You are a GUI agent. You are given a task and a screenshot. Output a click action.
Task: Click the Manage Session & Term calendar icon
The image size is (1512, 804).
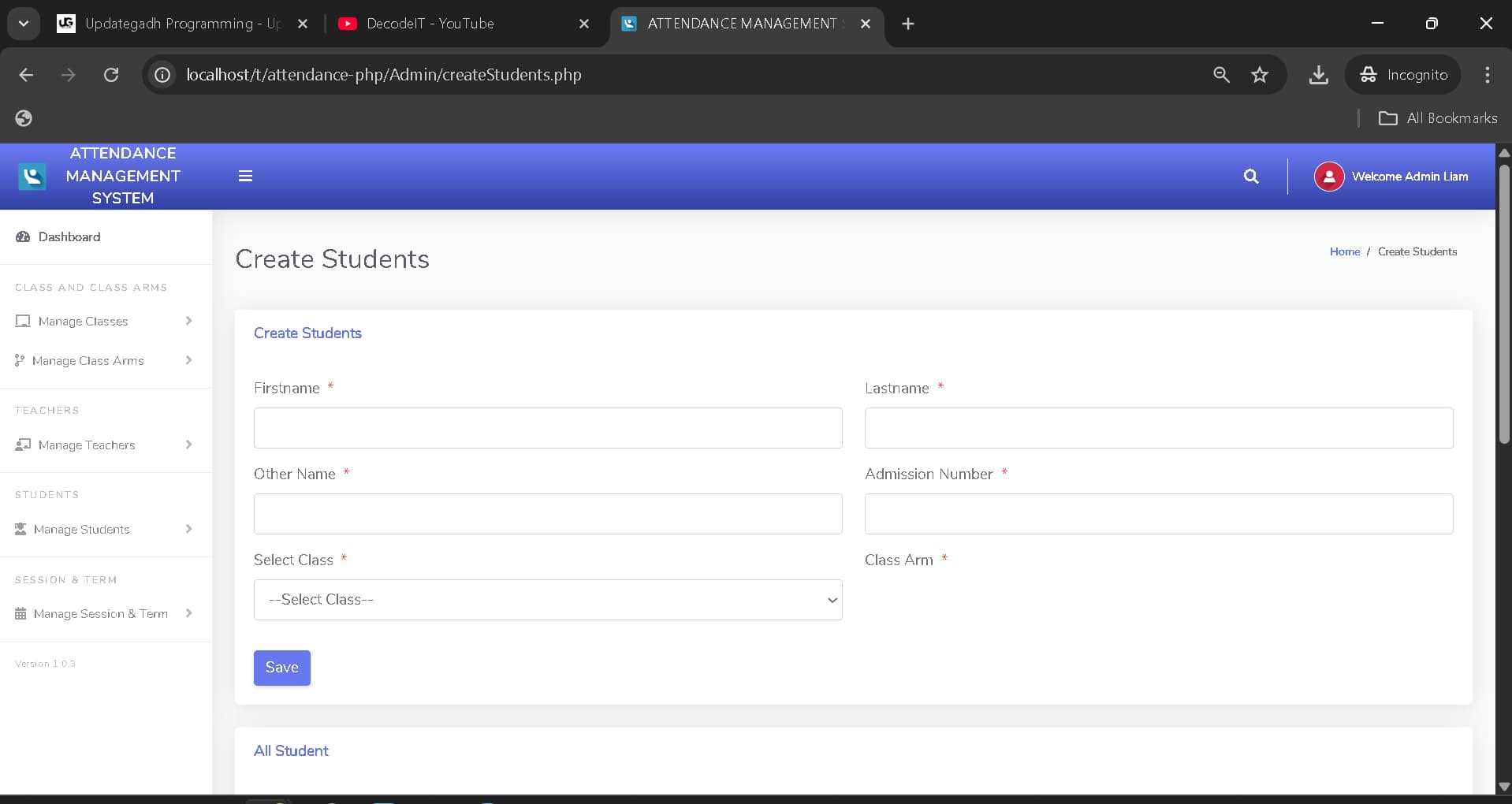coord(20,613)
